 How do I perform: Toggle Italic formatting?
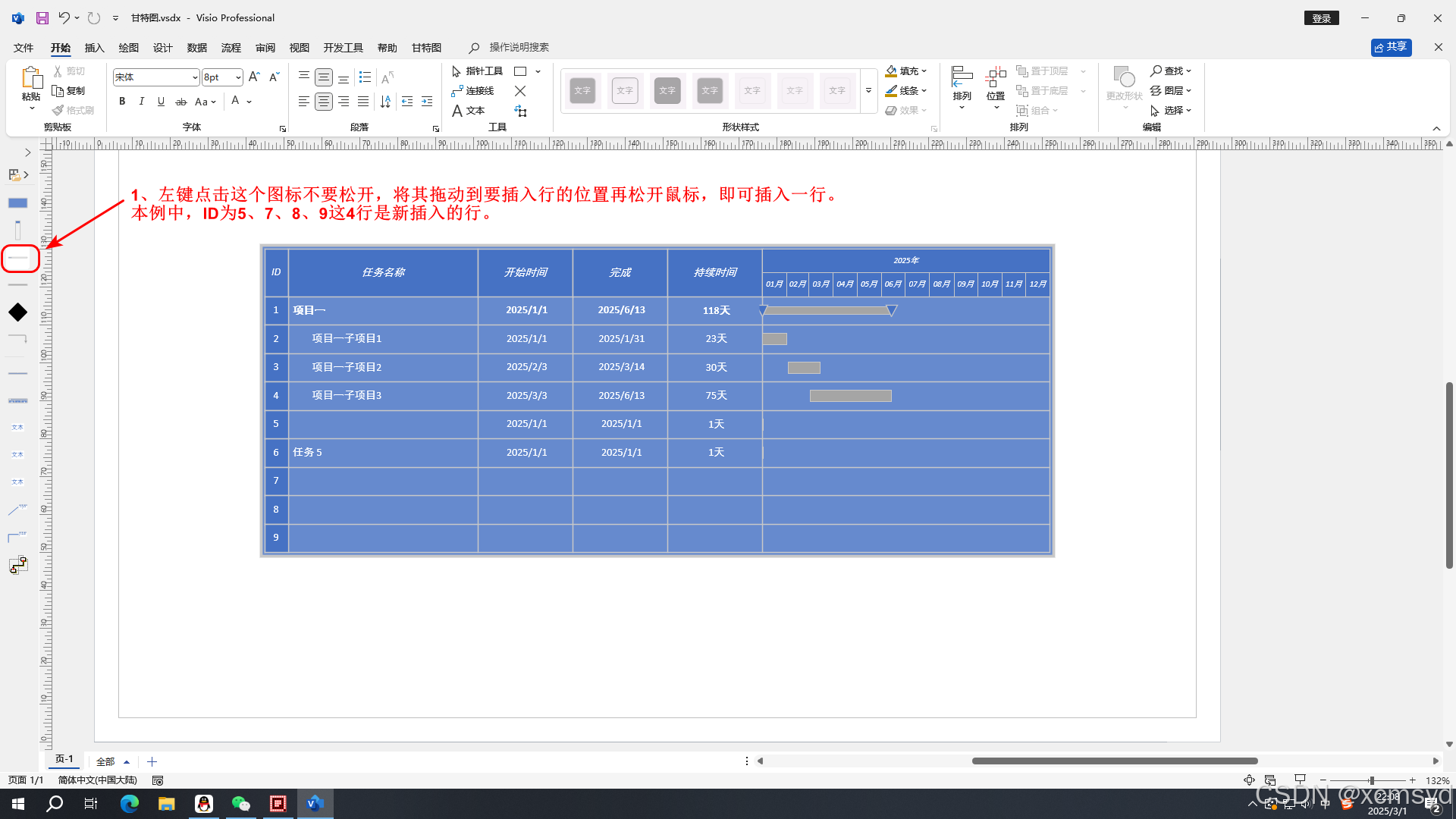(x=142, y=102)
